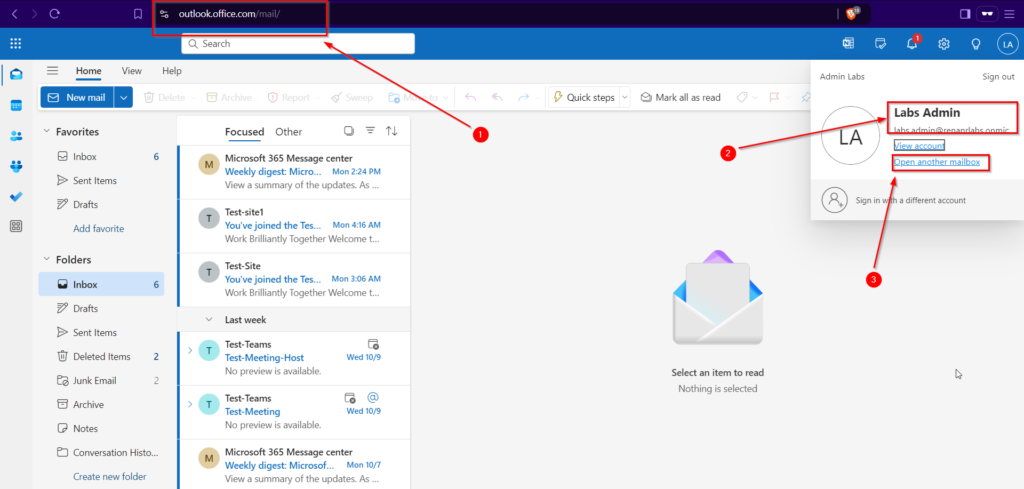Collapse the Favorites section

(x=46, y=131)
